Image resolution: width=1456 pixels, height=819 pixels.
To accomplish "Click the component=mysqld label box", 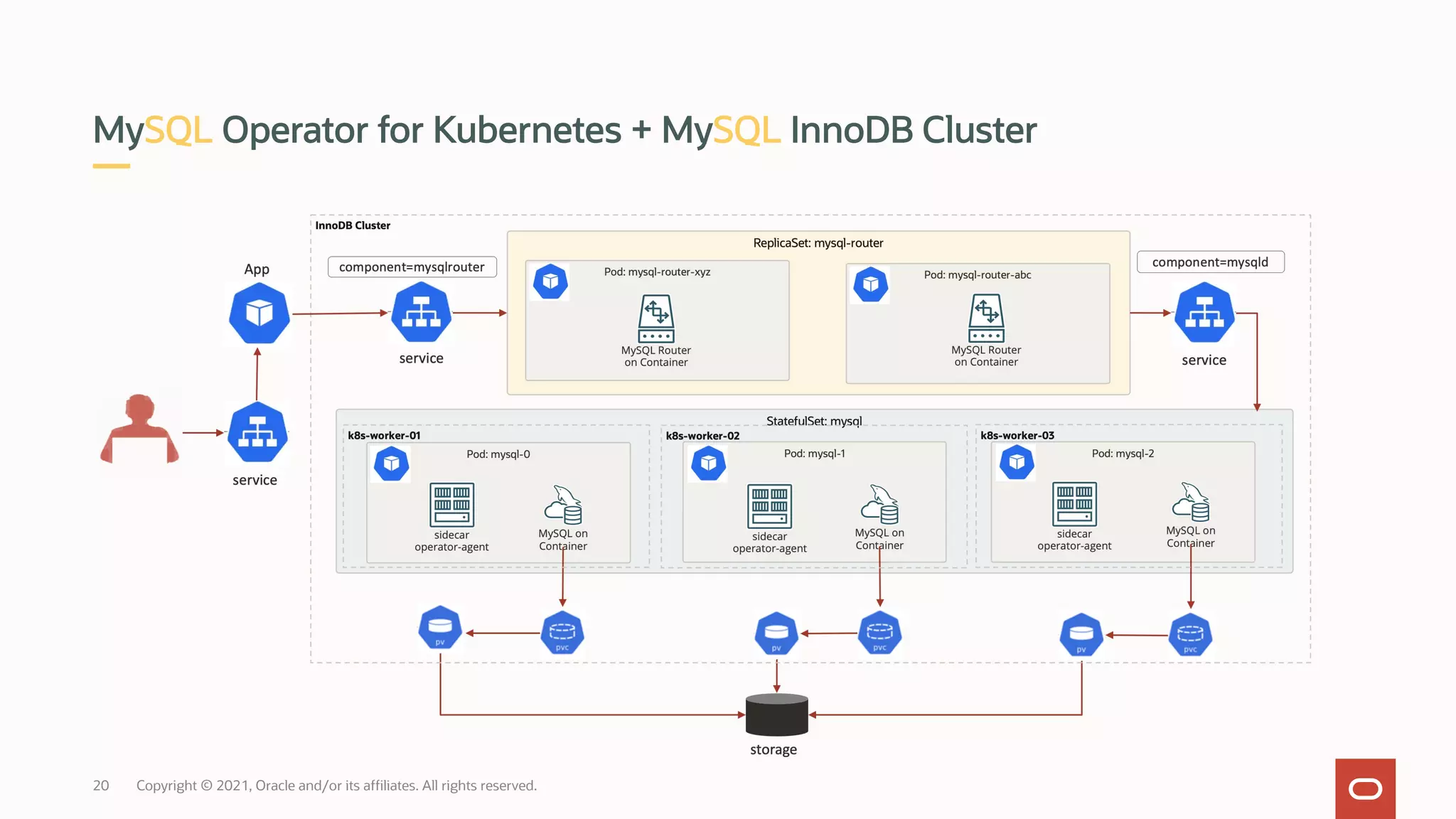I will point(1210,262).
